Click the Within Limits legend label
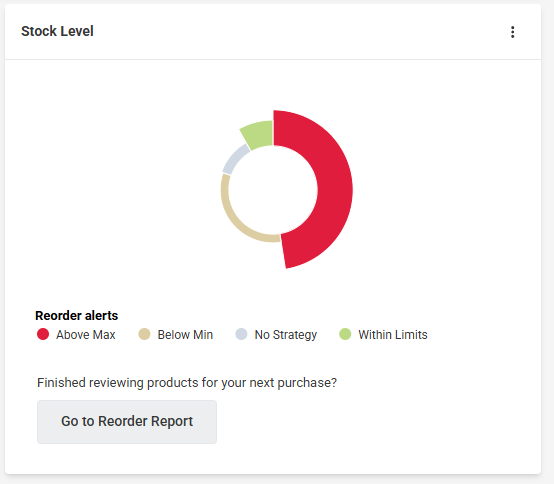This screenshot has width=554, height=484. coord(393,335)
